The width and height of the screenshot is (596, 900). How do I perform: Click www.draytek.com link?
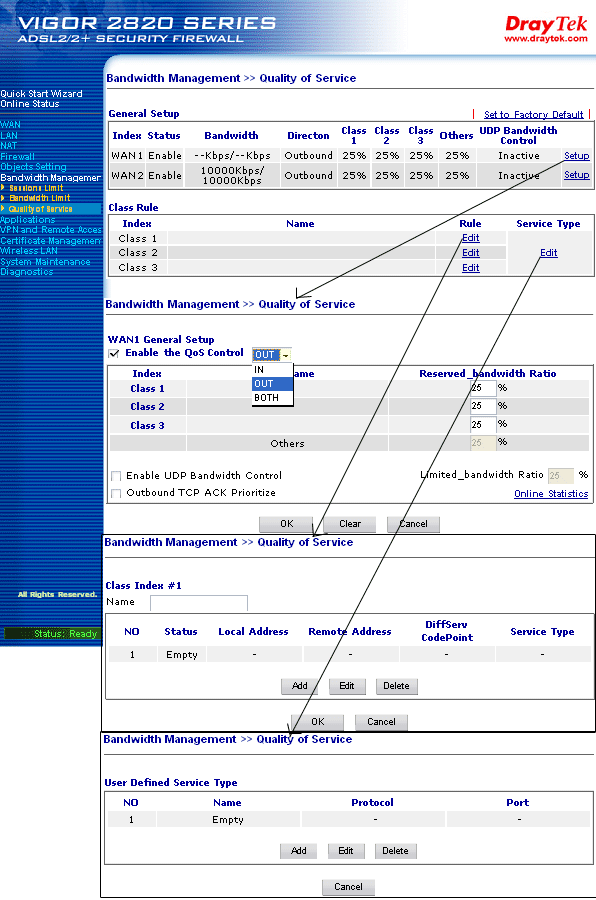(x=546, y=39)
